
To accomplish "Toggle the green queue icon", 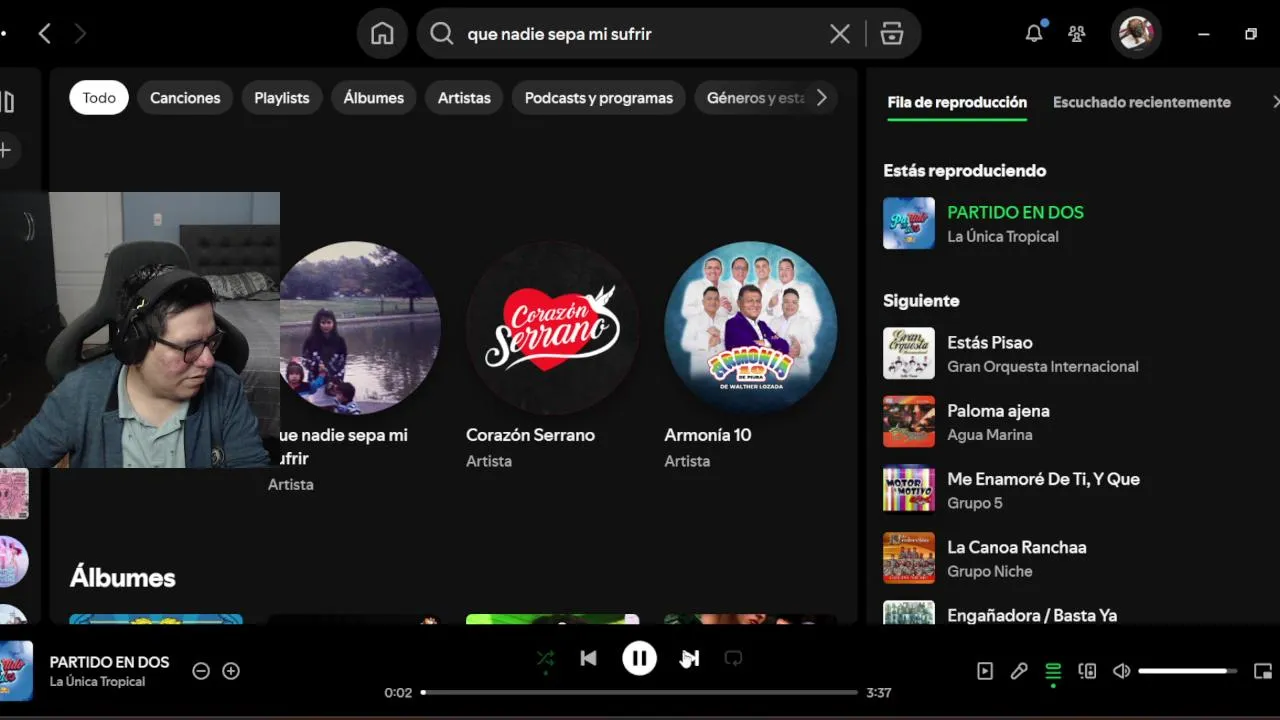I will (x=1053, y=671).
